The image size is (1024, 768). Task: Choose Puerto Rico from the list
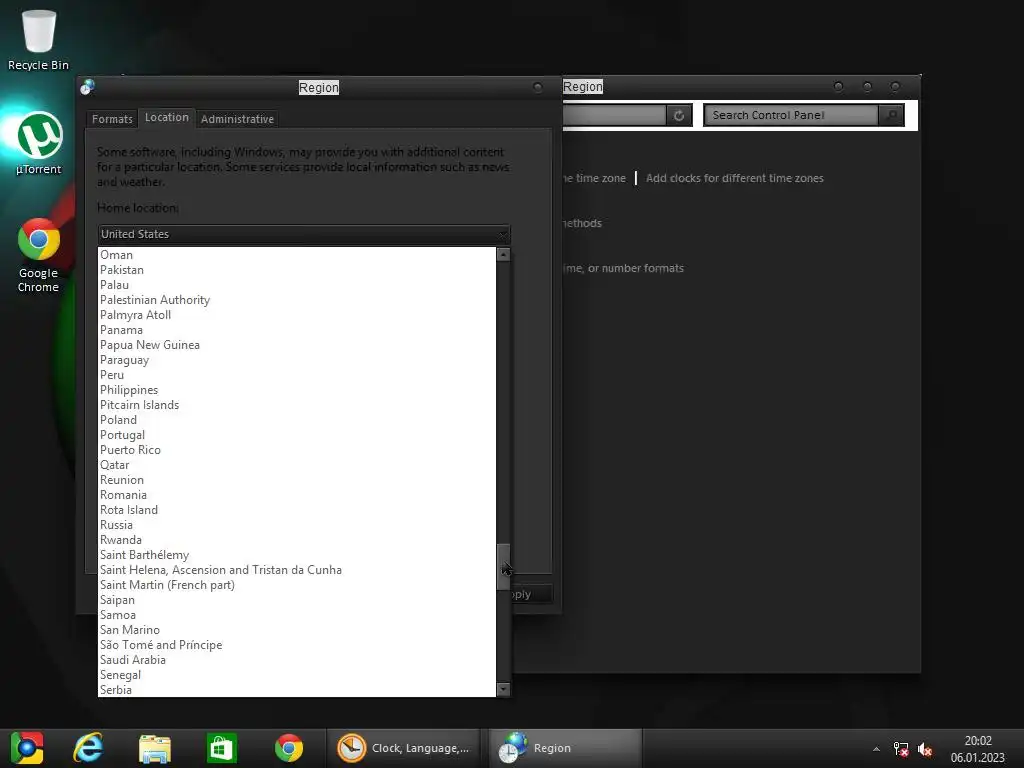coord(297,450)
